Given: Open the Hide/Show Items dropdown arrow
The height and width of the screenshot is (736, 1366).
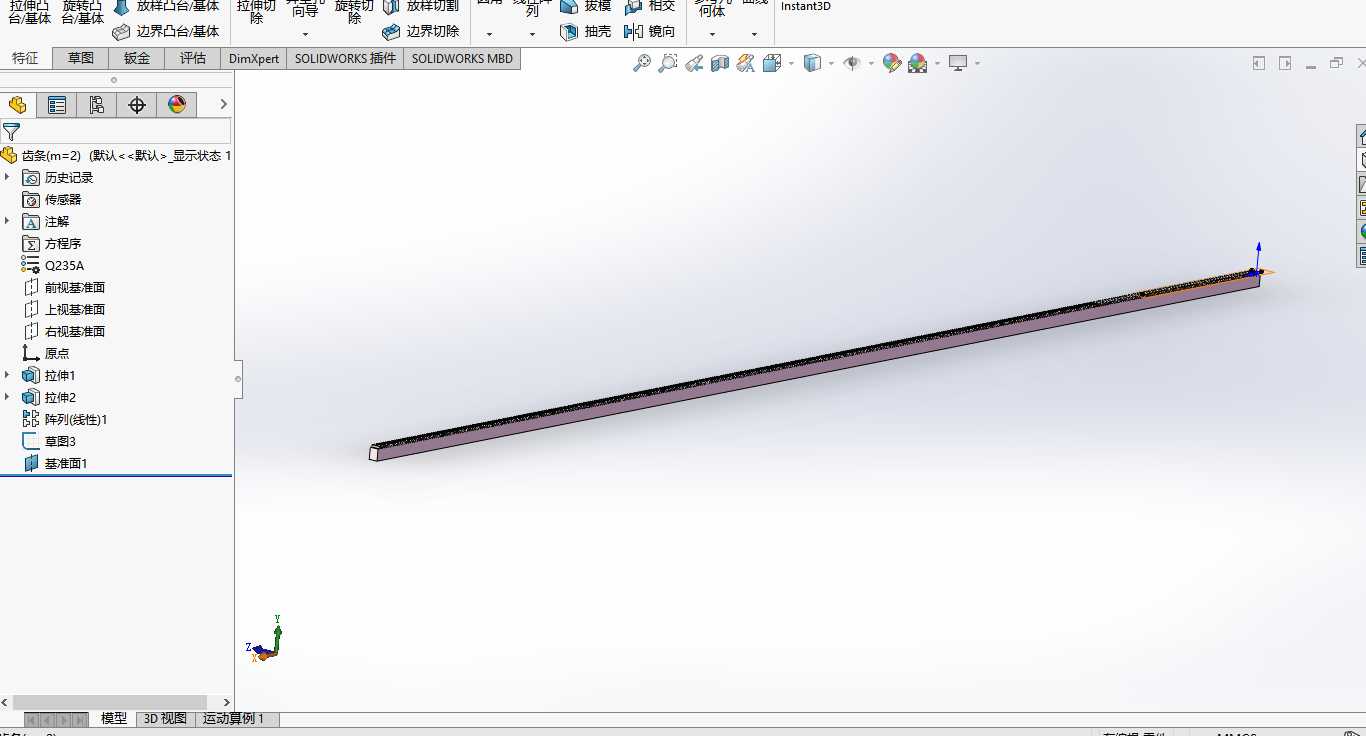Looking at the screenshot, I should [x=871, y=63].
